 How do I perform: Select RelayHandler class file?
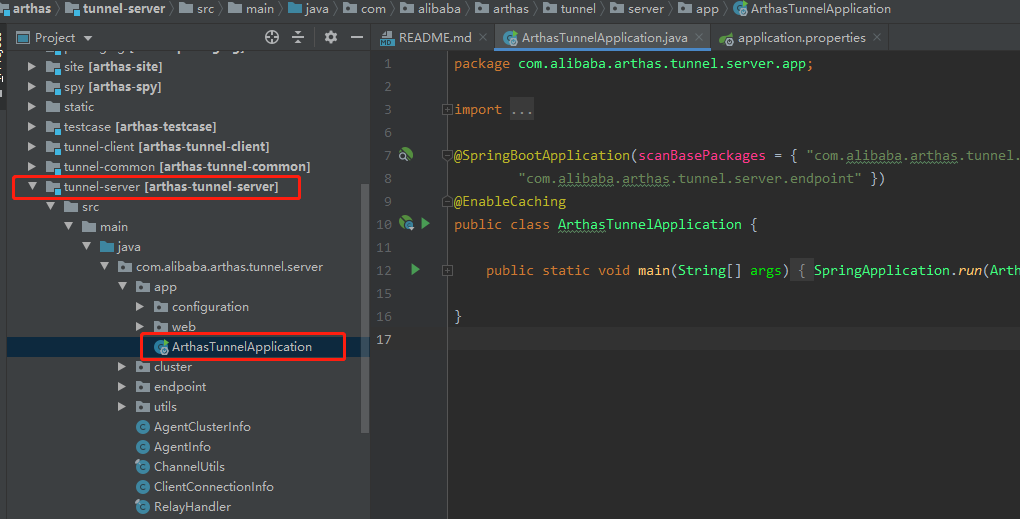[192, 507]
